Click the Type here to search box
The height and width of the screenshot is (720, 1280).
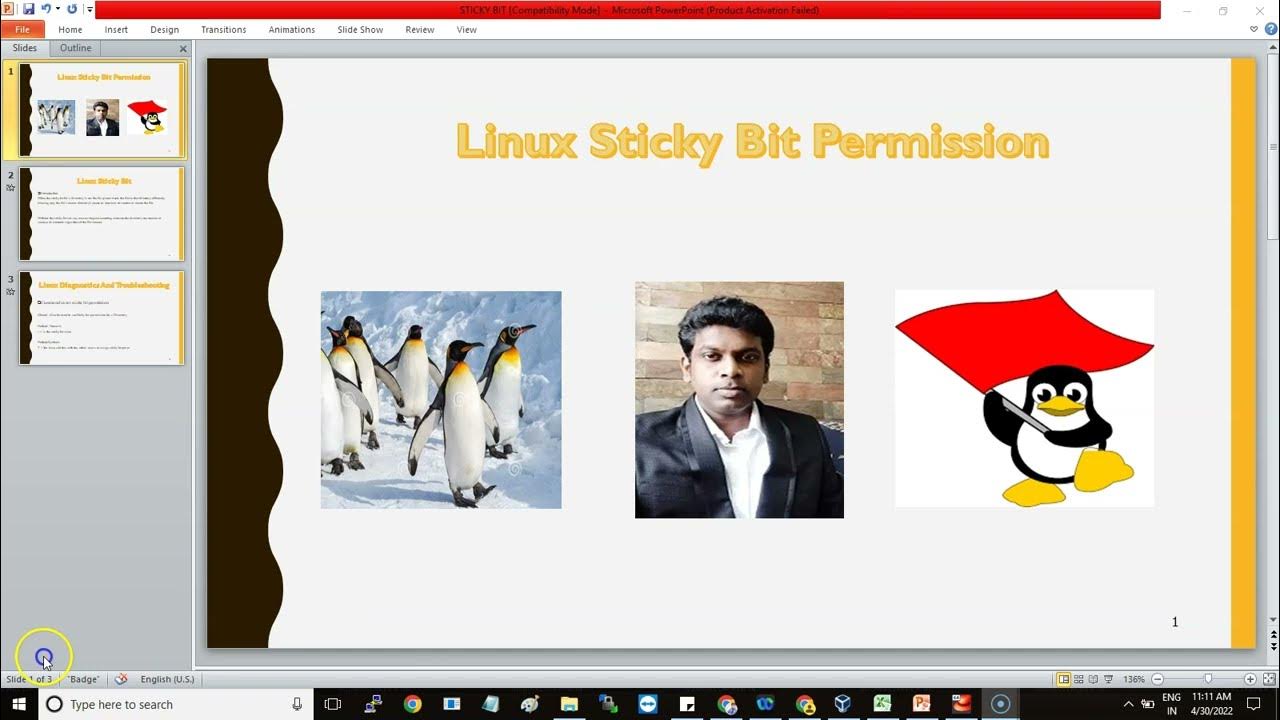pyautogui.click(x=176, y=704)
